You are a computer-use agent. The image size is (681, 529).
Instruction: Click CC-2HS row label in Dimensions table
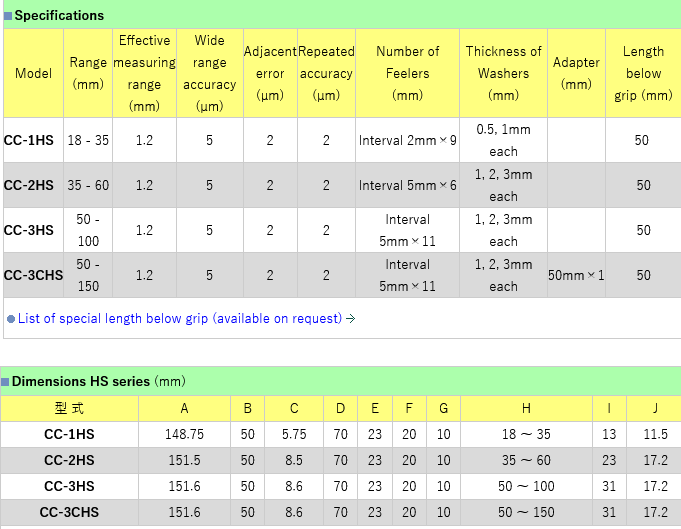click(69, 460)
